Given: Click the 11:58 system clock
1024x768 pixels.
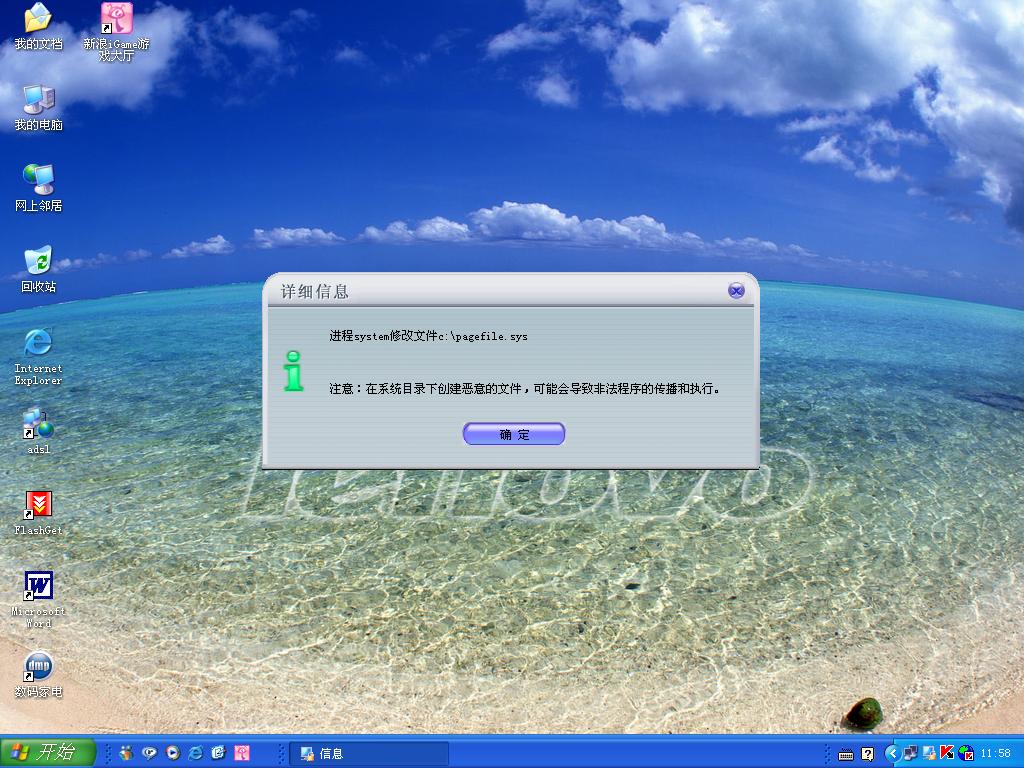Looking at the screenshot, I should [995, 754].
